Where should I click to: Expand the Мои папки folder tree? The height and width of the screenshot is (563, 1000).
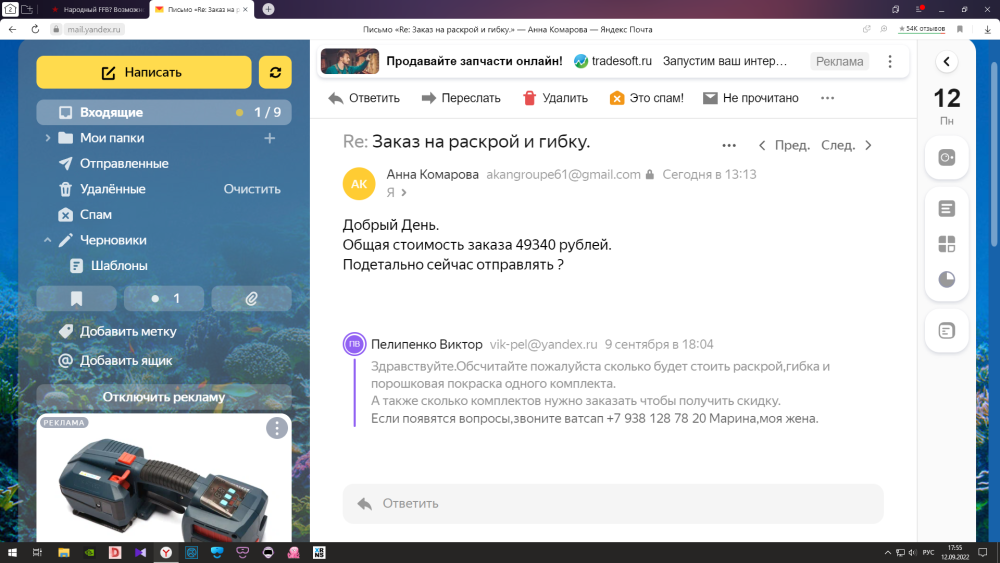coord(47,138)
